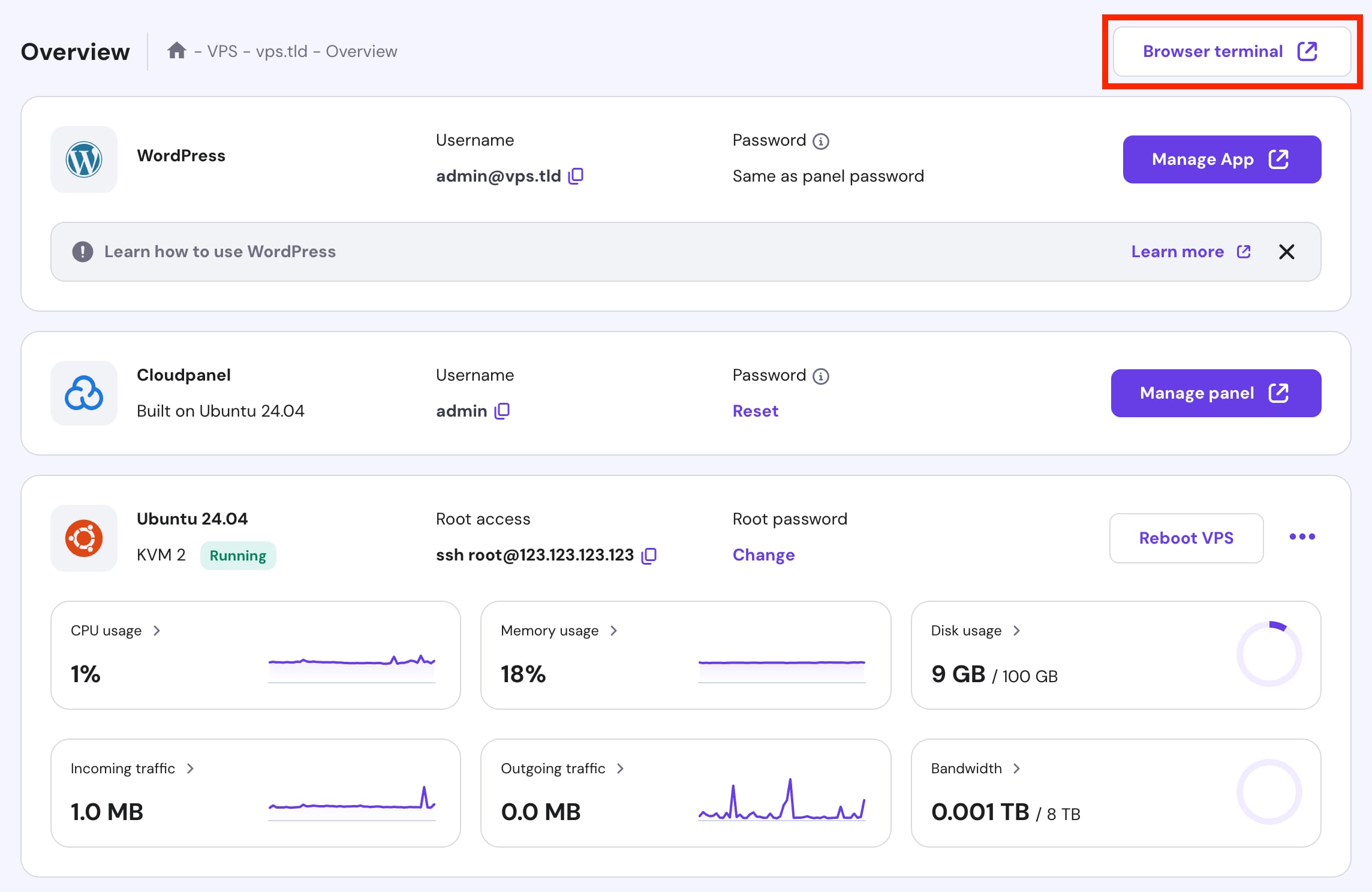The image size is (1372, 892).
Task: Click the Manage App button
Action: click(1221, 159)
